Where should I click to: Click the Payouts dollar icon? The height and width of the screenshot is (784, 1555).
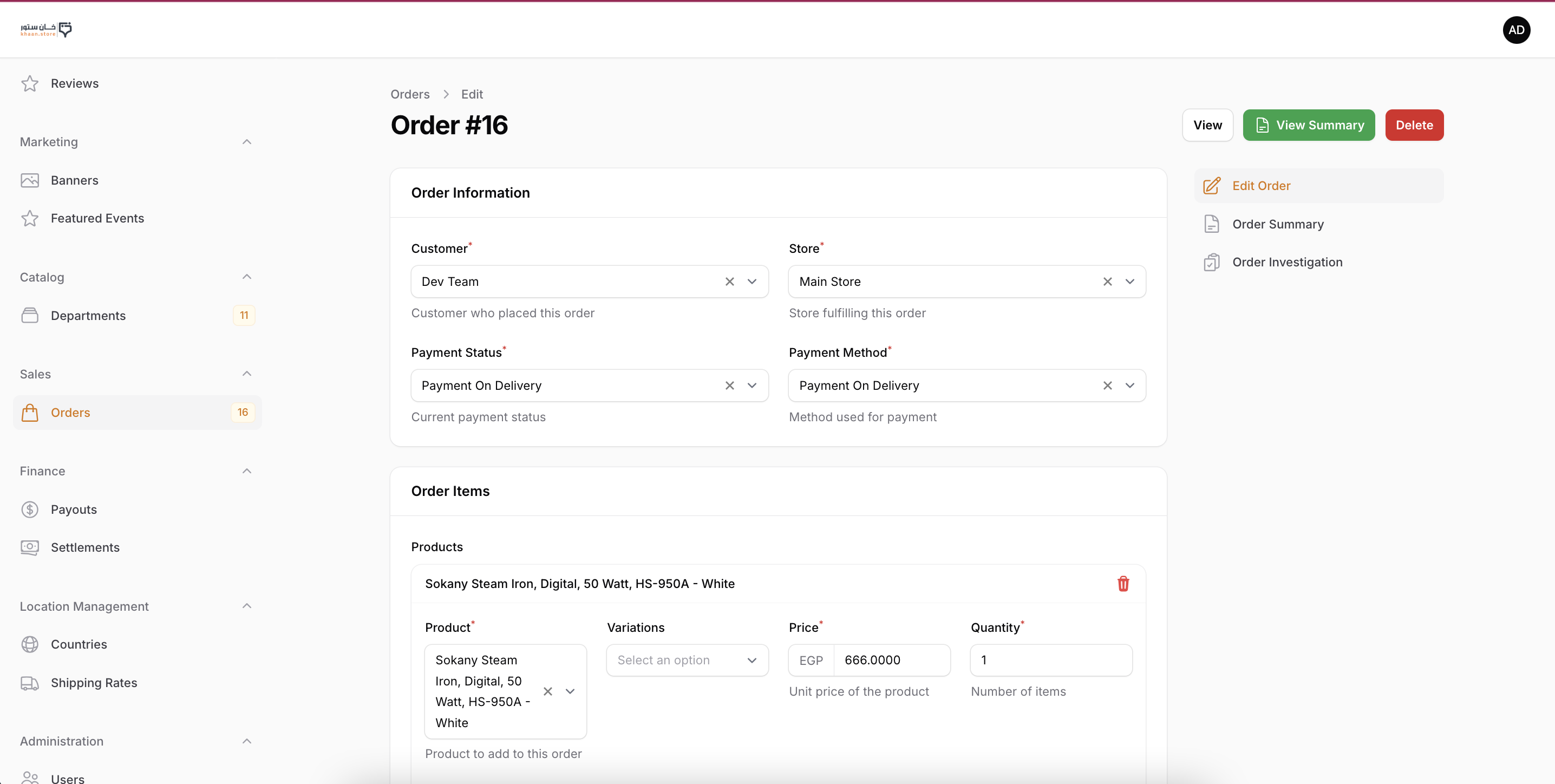(x=30, y=509)
